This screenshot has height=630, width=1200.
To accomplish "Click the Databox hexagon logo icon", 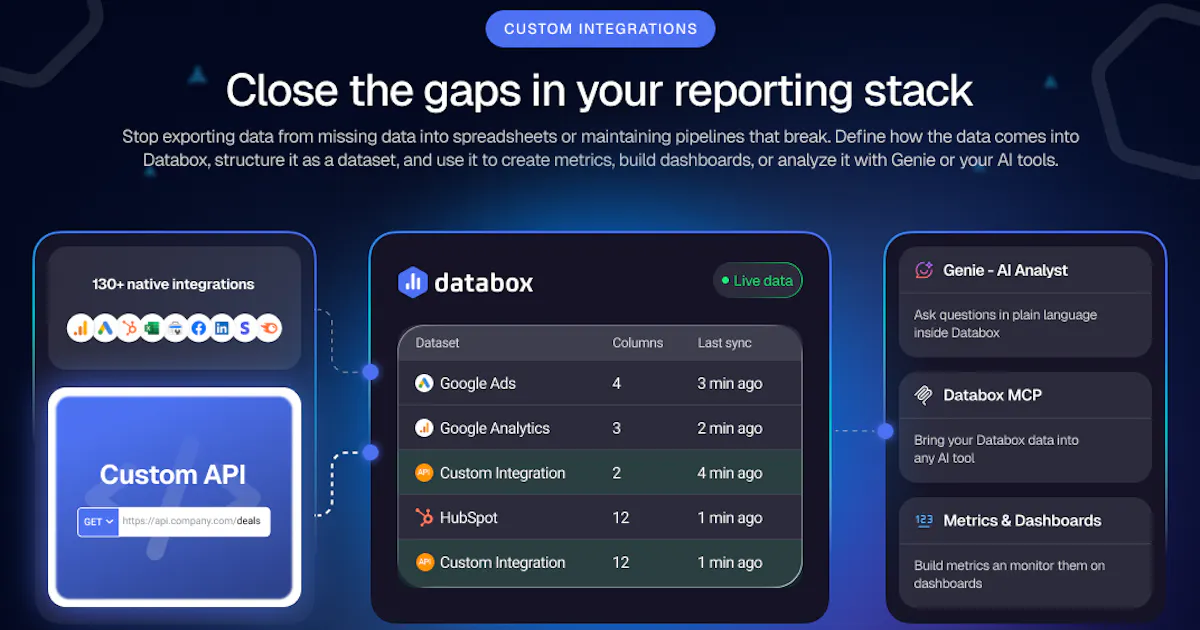I will pyautogui.click(x=412, y=282).
